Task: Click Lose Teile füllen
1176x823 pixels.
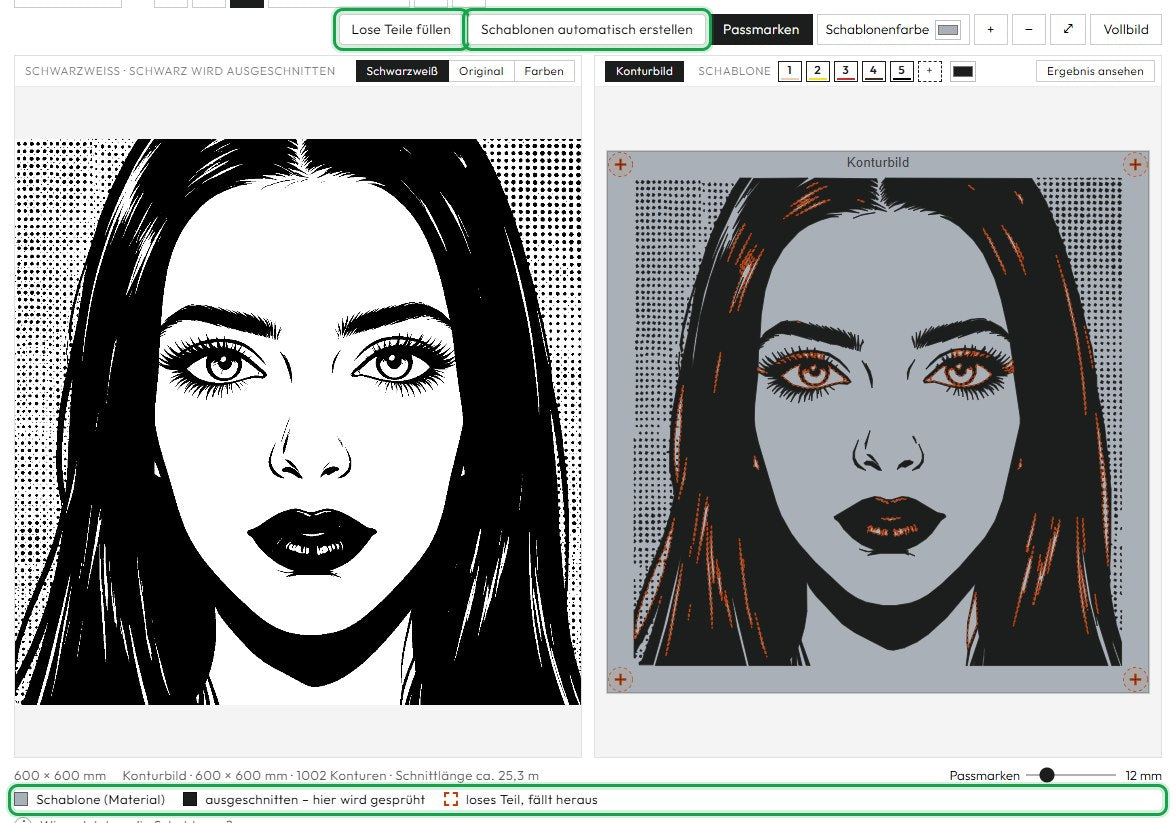Action: click(400, 29)
